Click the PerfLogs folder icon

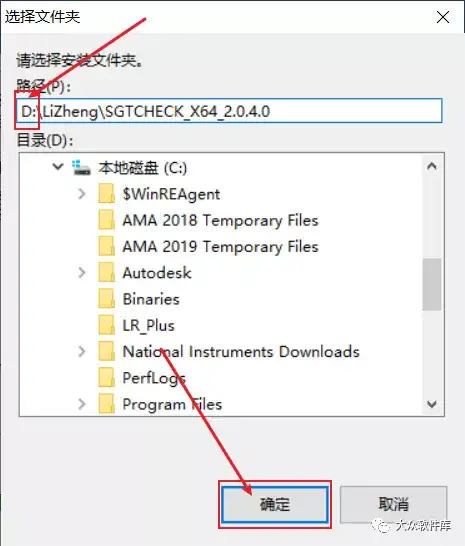pyautogui.click(x=107, y=378)
